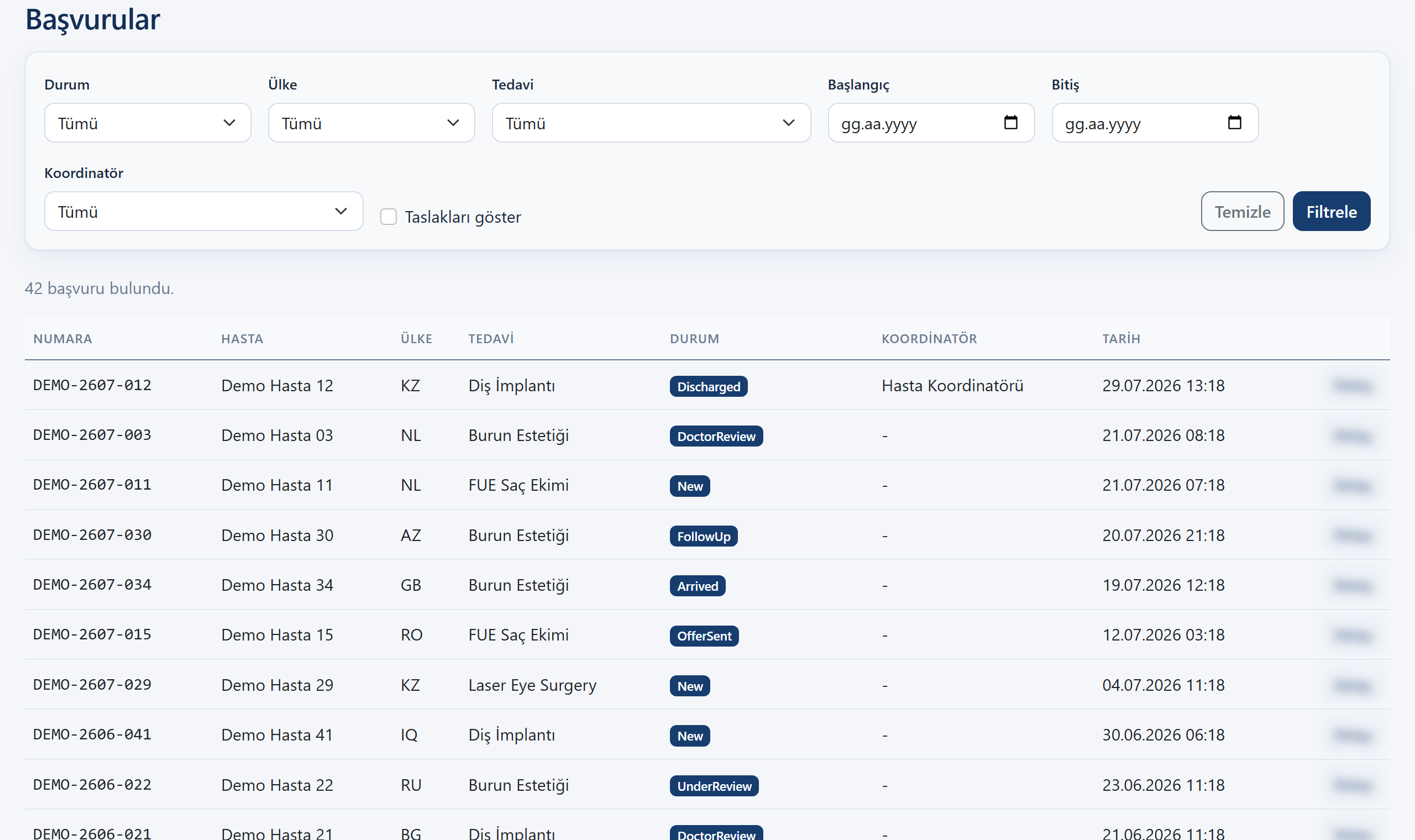The width and height of the screenshot is (1415, 840).
Task: Click the TARİH column header
Action: point(1121,339)
